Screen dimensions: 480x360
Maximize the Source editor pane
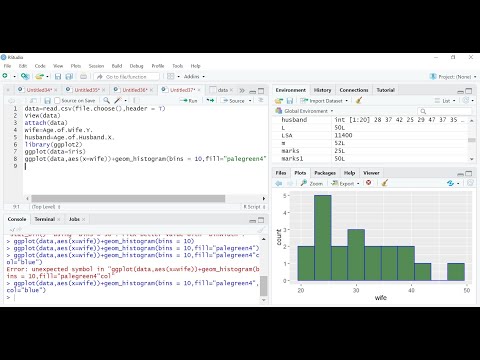pyautogui.click(x=261, y=91)
